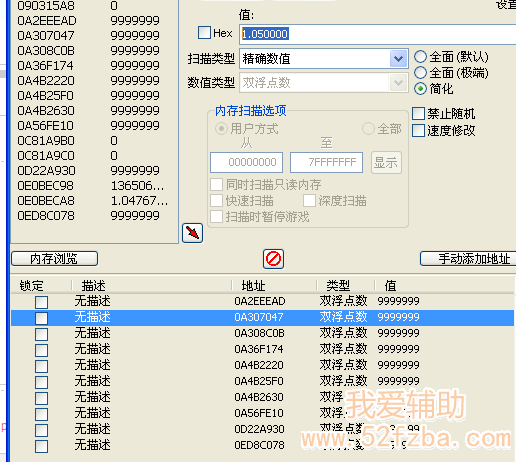This screenshot has width=516, height=462.
Task: Select the 全面 (默认) radio option
Action: (x=420, y=57)
